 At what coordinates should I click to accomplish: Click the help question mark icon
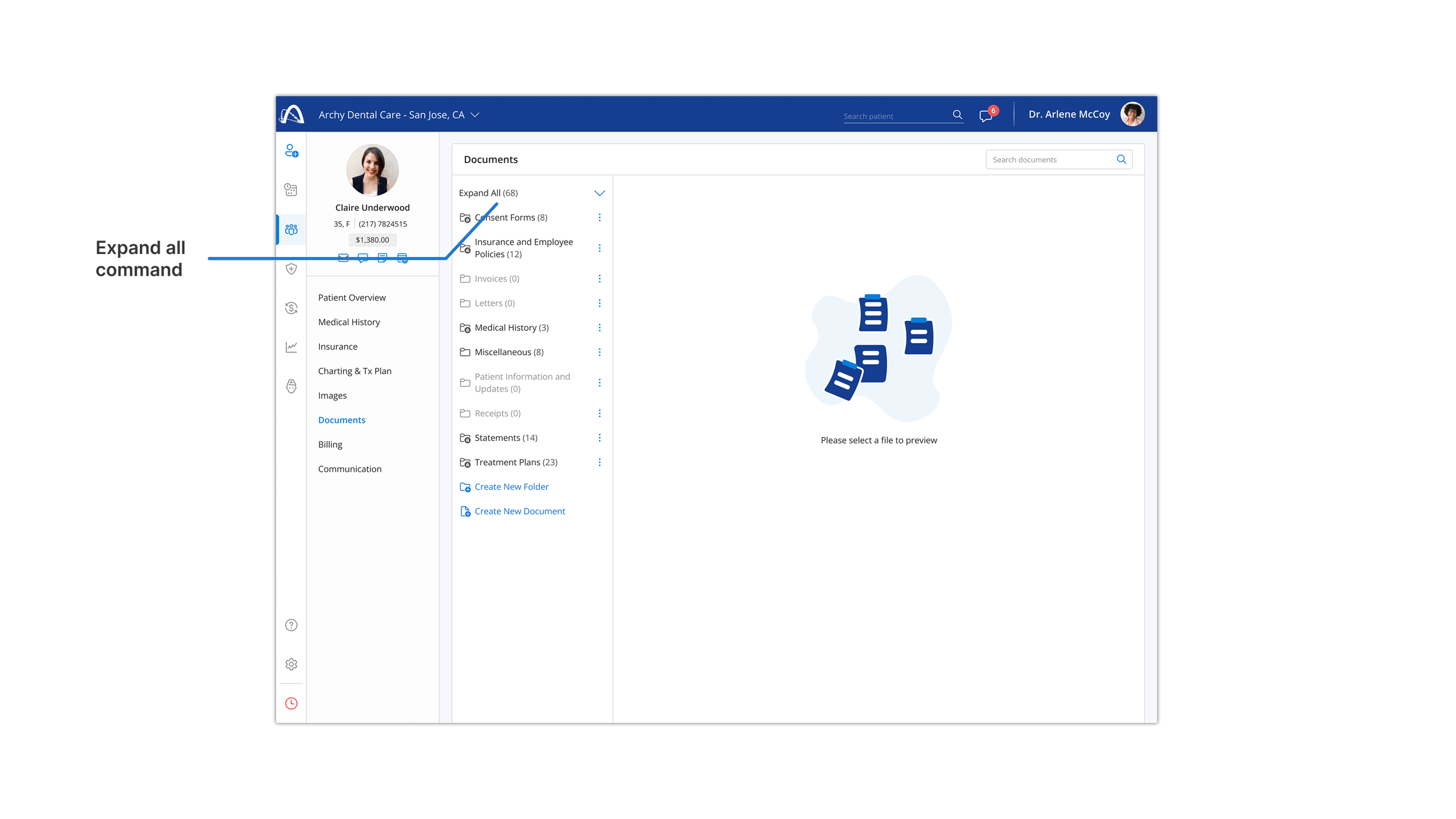(x=291, y=625)
